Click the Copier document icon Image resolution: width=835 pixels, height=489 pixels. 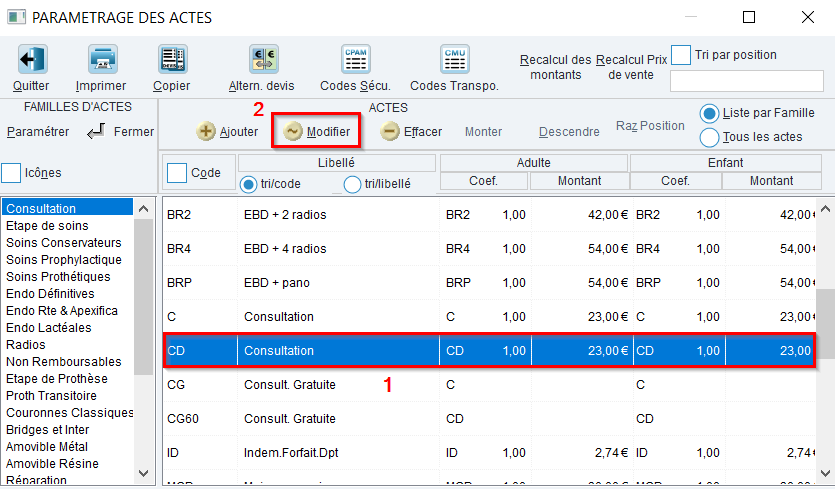pos(173,59)
